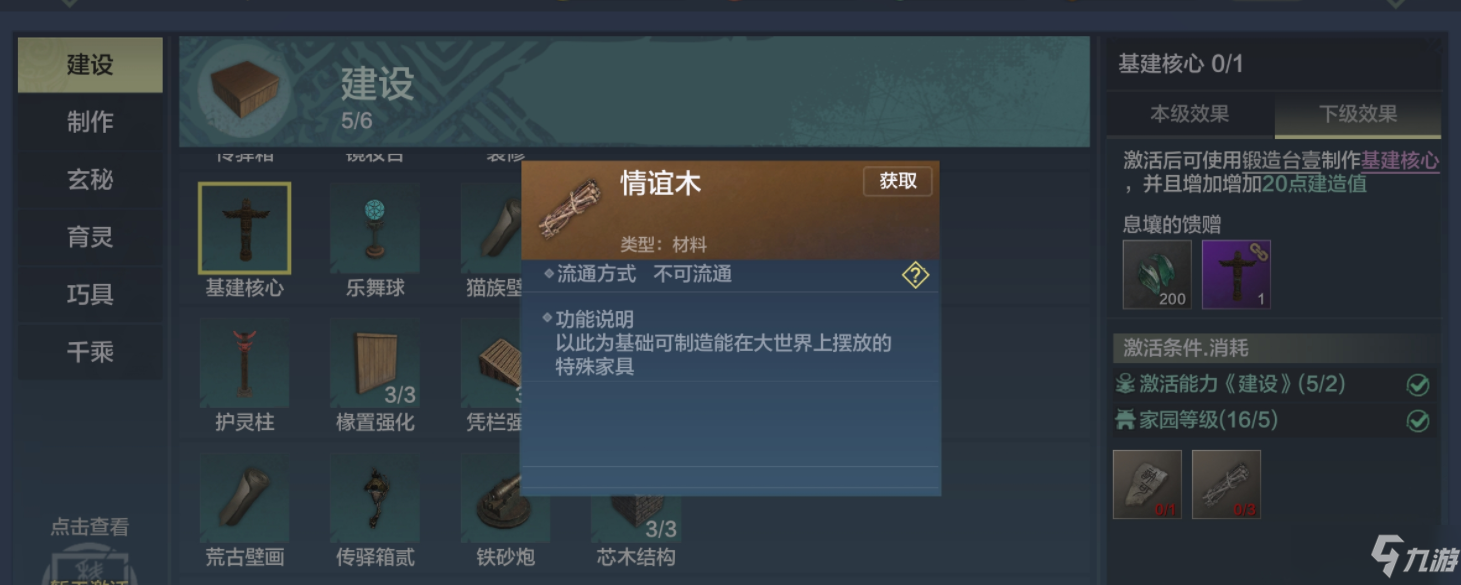1461x585 pixels.
Task: Select the 基建核心 totem icon
Action: coord(244,228)
